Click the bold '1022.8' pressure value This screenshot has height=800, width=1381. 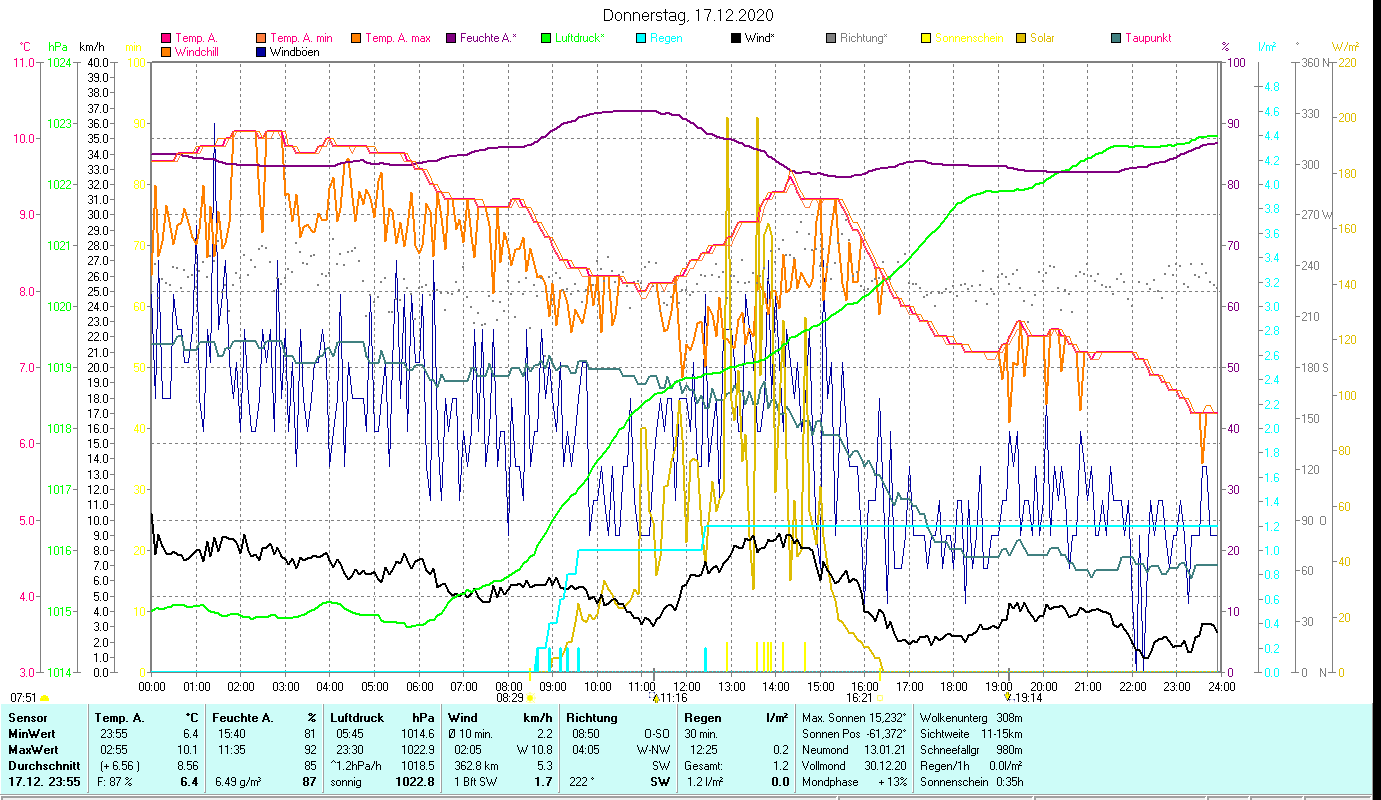(415, 782)
